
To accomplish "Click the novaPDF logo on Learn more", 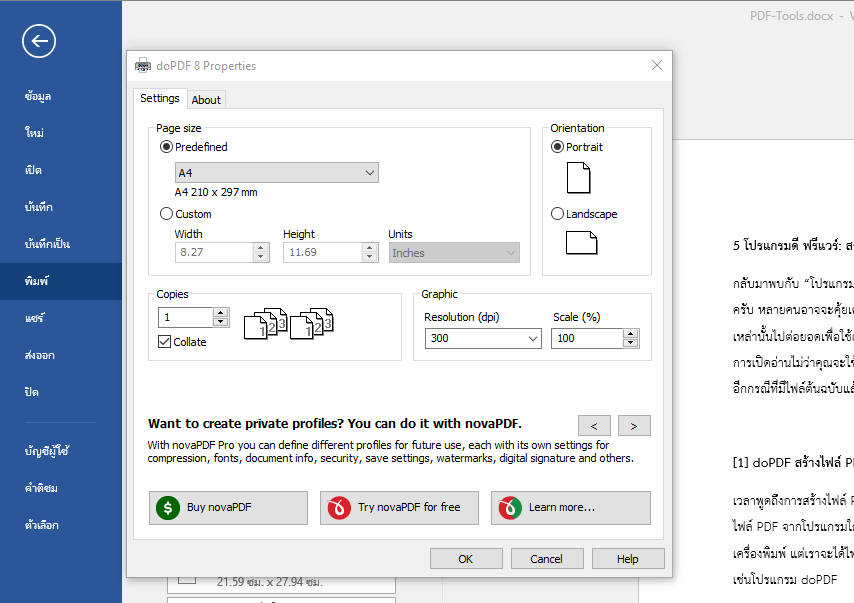I will point(510,508).
